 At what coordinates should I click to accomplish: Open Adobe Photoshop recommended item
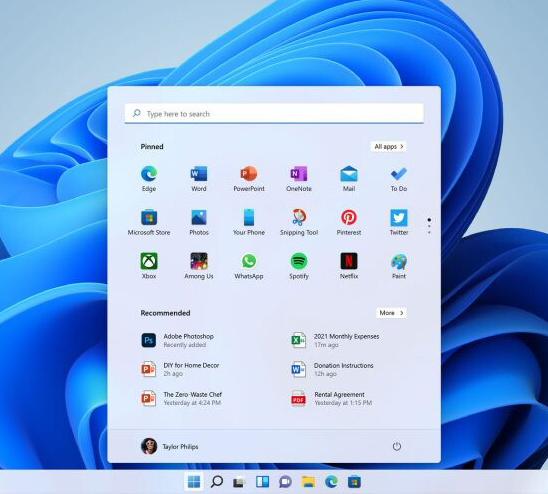click(178, 340)
